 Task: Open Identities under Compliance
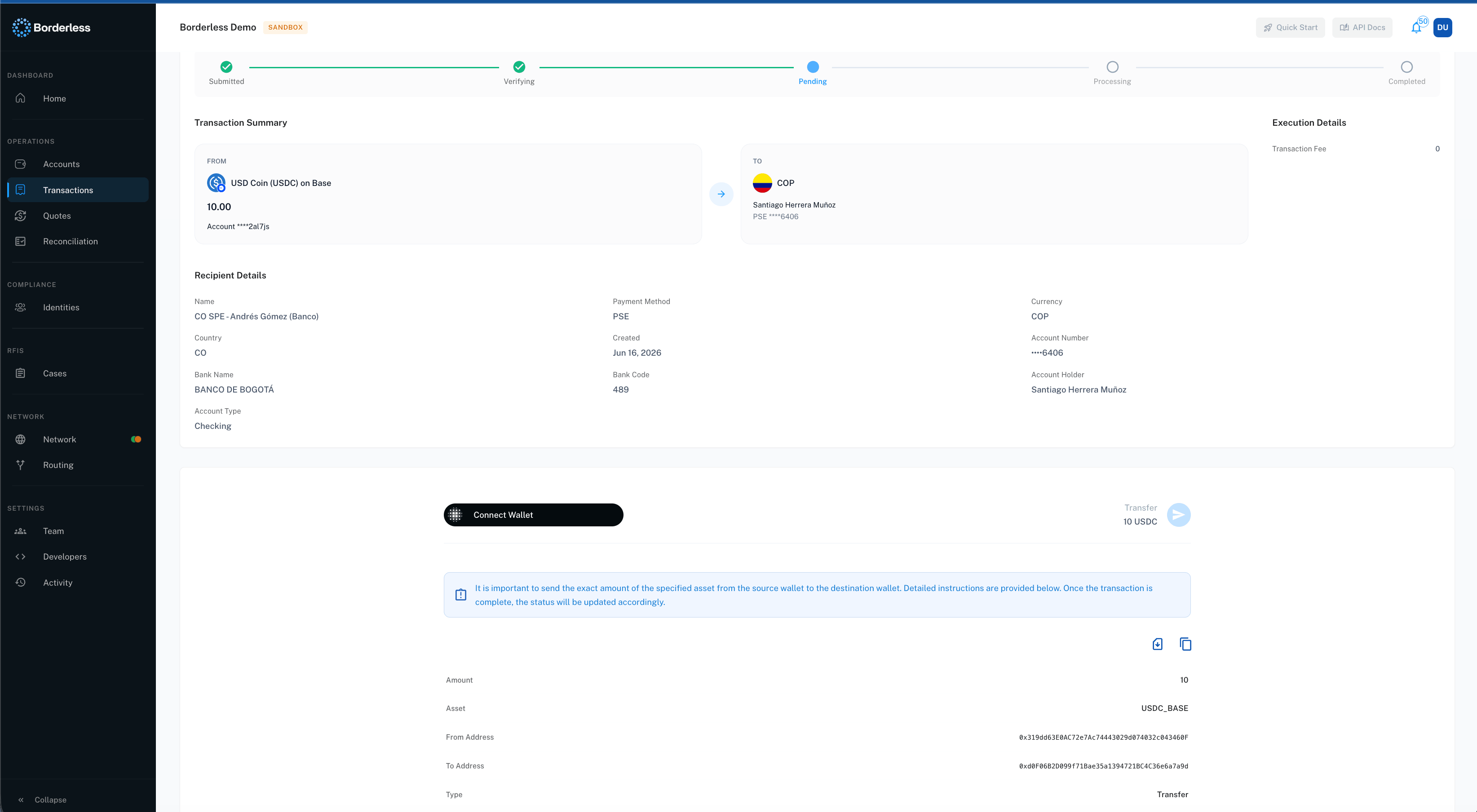77,307
